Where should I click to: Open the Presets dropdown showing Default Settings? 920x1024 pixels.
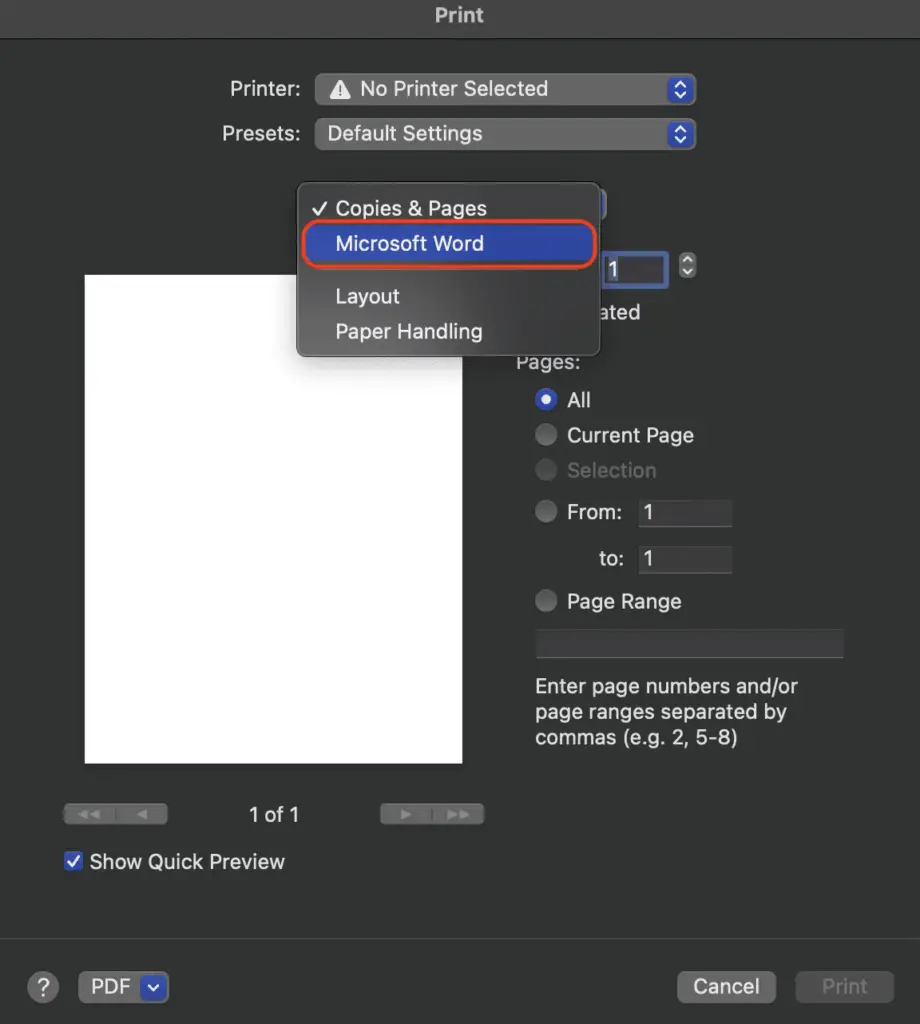coord(505,134)
